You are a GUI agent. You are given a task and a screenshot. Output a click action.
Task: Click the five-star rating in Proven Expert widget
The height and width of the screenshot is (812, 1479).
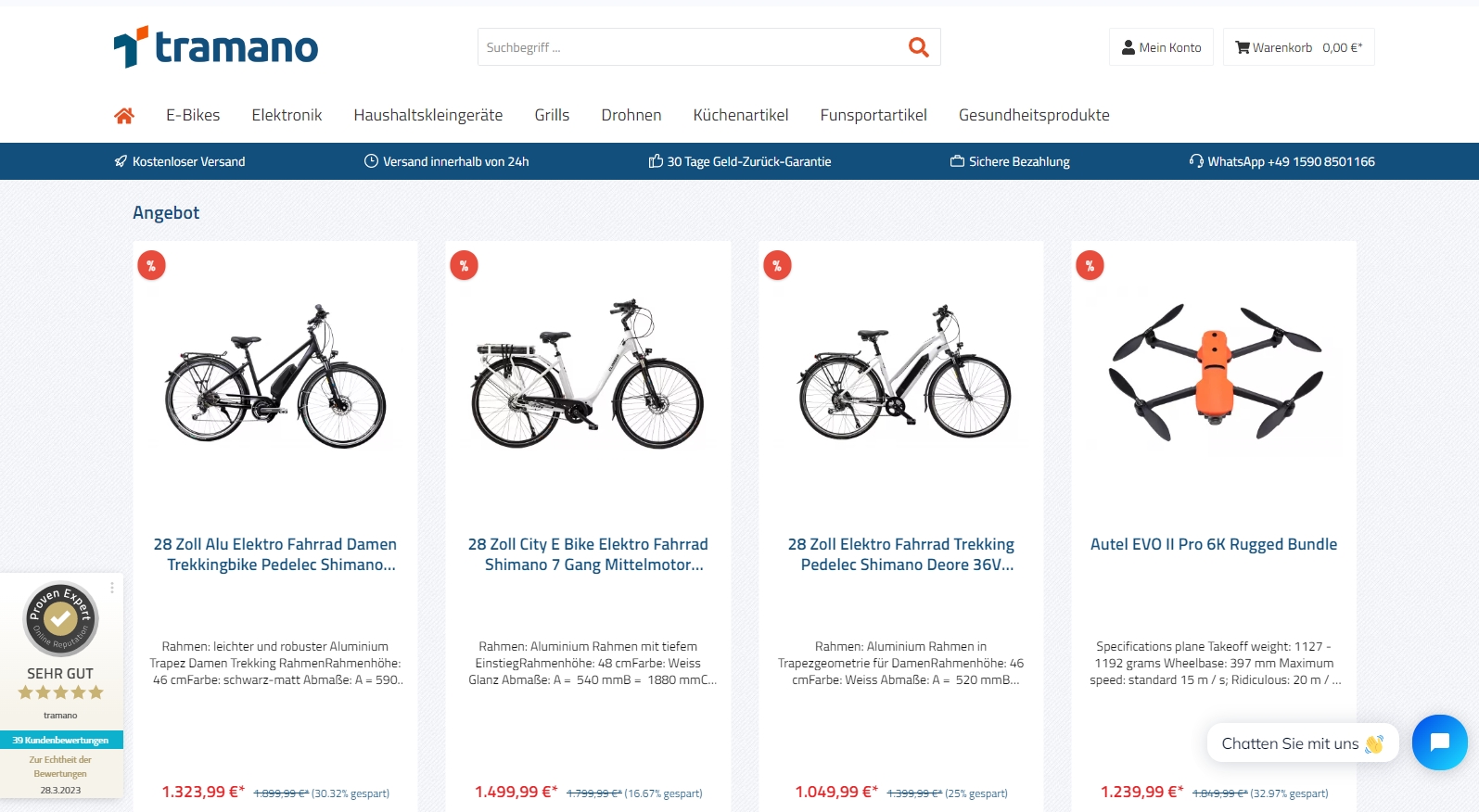pyautogui.click(x=60, y=692)
